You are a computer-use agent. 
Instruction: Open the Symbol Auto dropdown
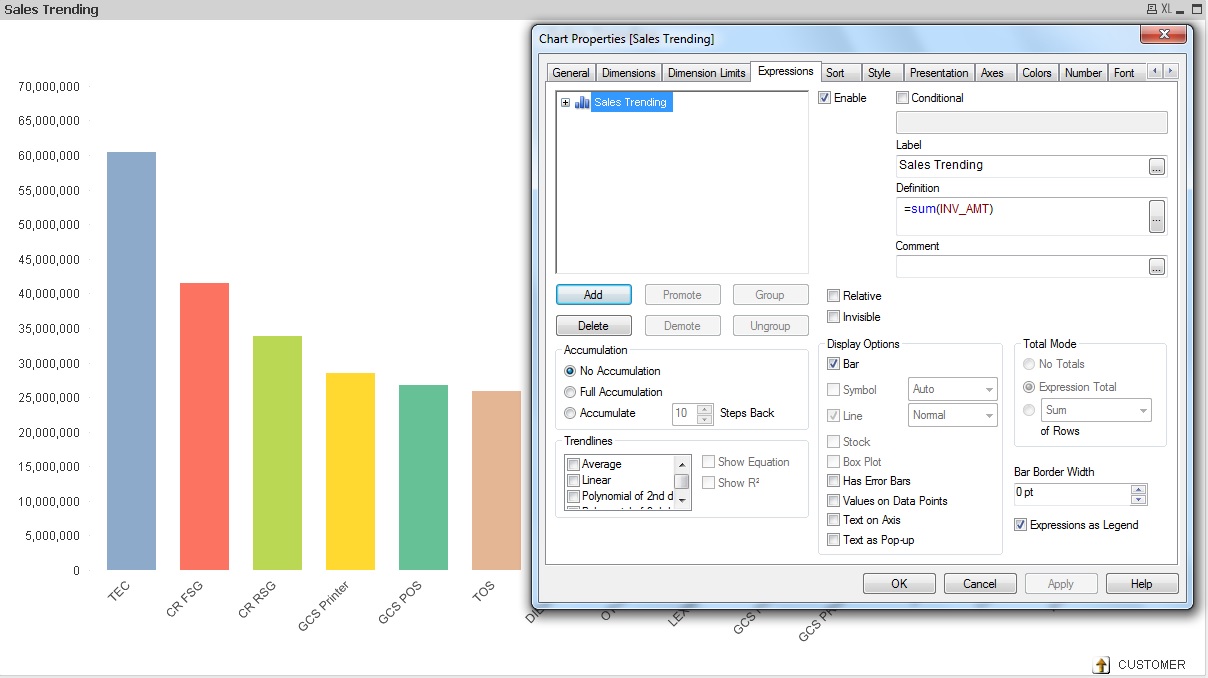952,390
